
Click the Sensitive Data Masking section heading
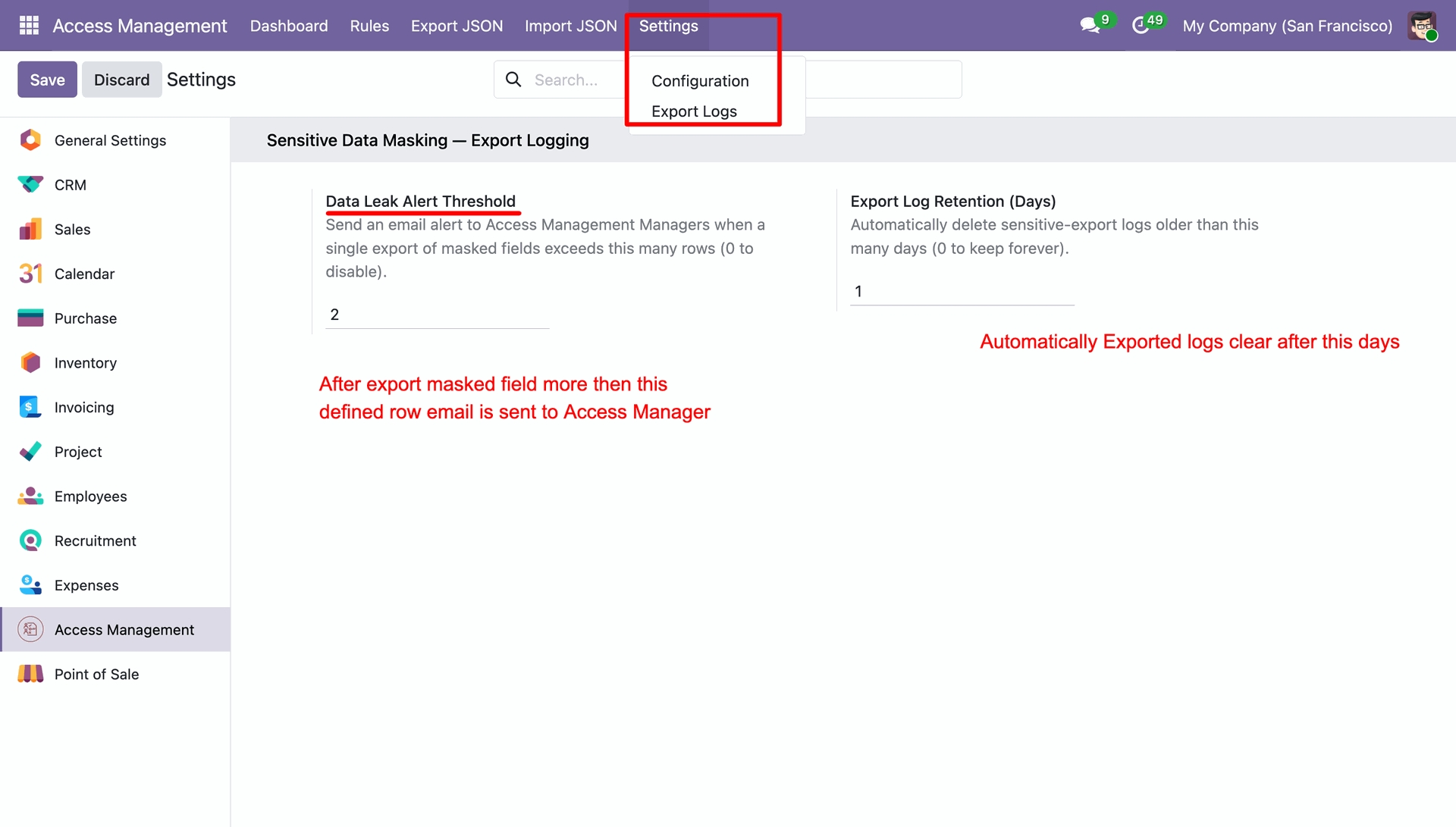tap(428, 140)
